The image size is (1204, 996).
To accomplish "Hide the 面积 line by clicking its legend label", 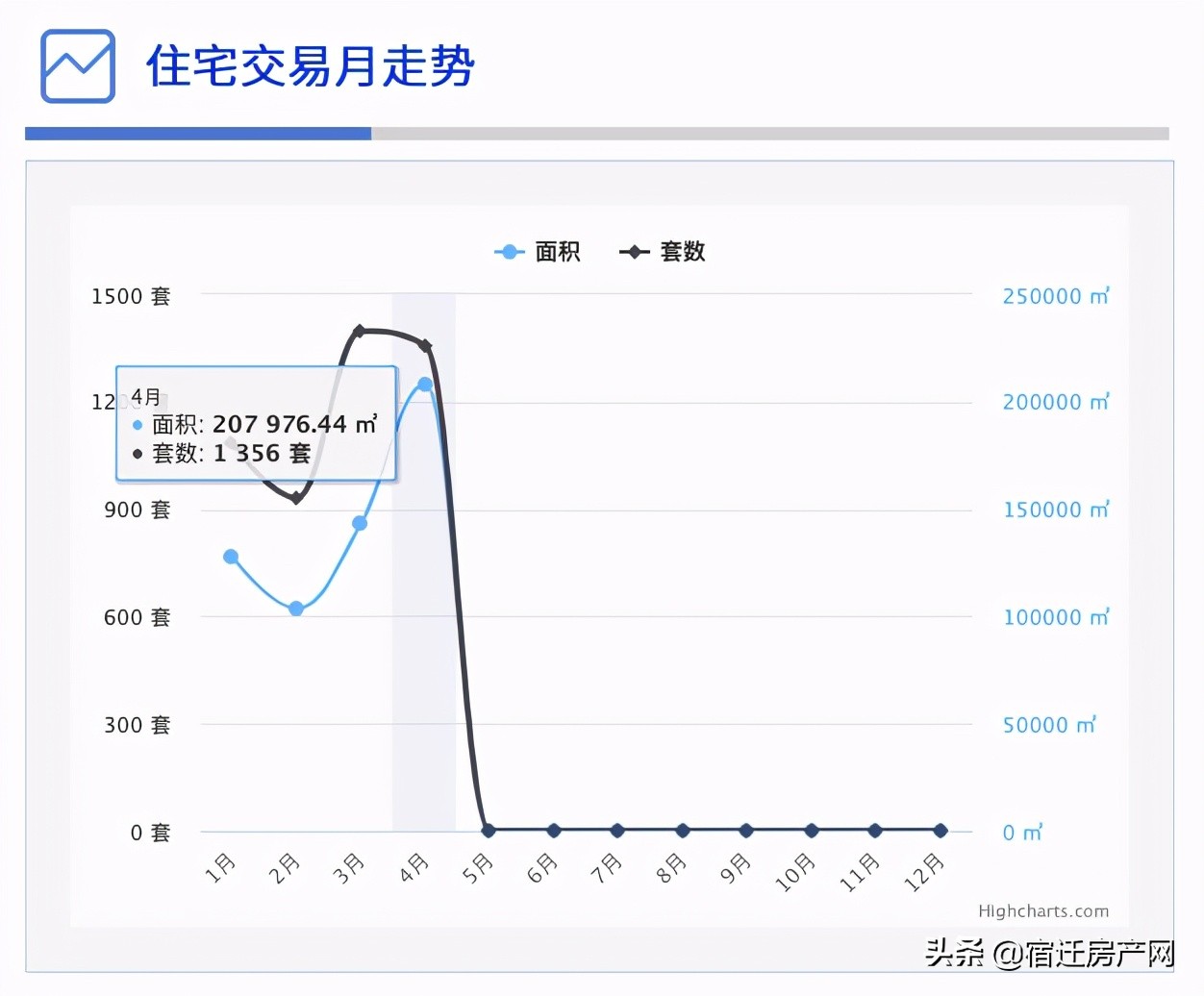I will point(556,251).
